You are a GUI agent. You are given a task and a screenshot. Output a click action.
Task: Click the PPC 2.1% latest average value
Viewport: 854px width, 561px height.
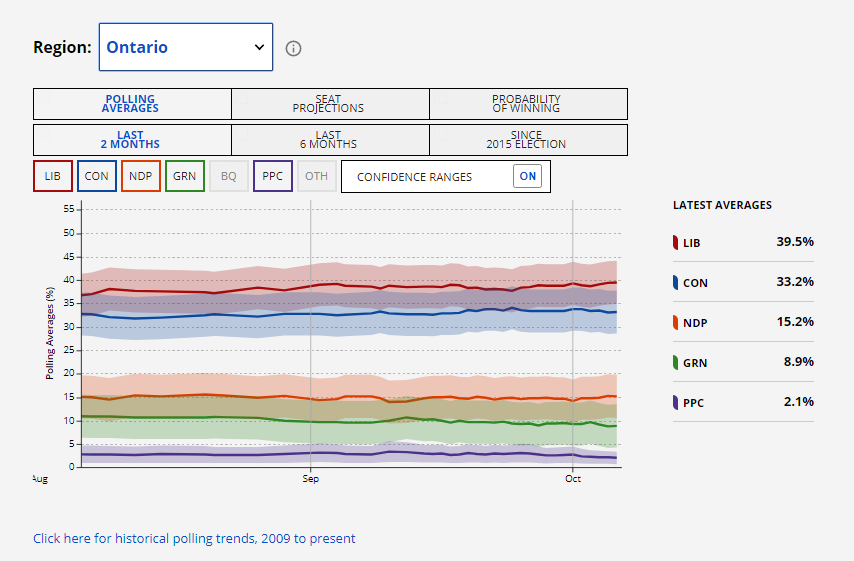coord(799,402)
